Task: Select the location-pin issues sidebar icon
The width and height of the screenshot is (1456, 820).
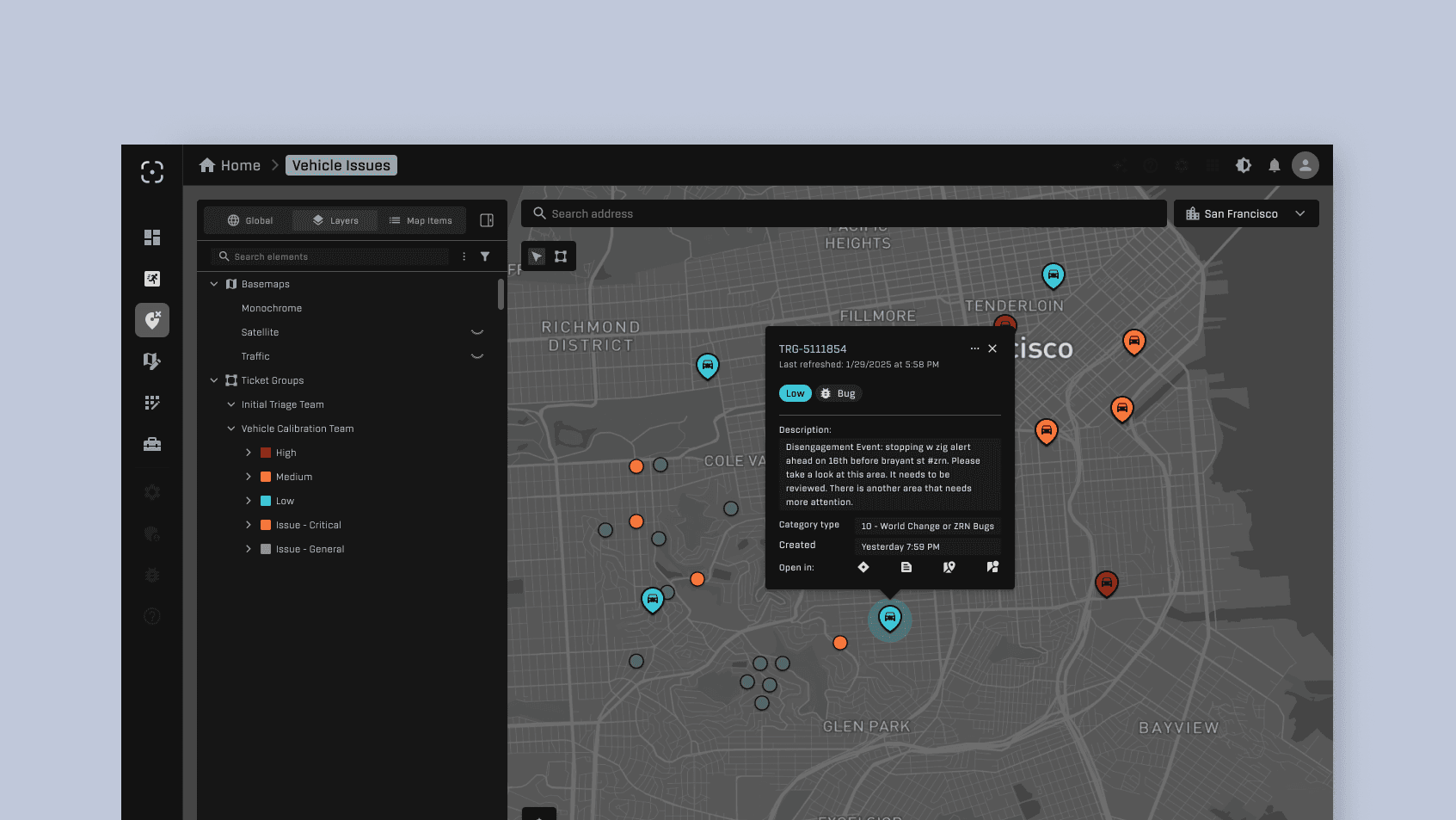Action: (x=152, y=320)
